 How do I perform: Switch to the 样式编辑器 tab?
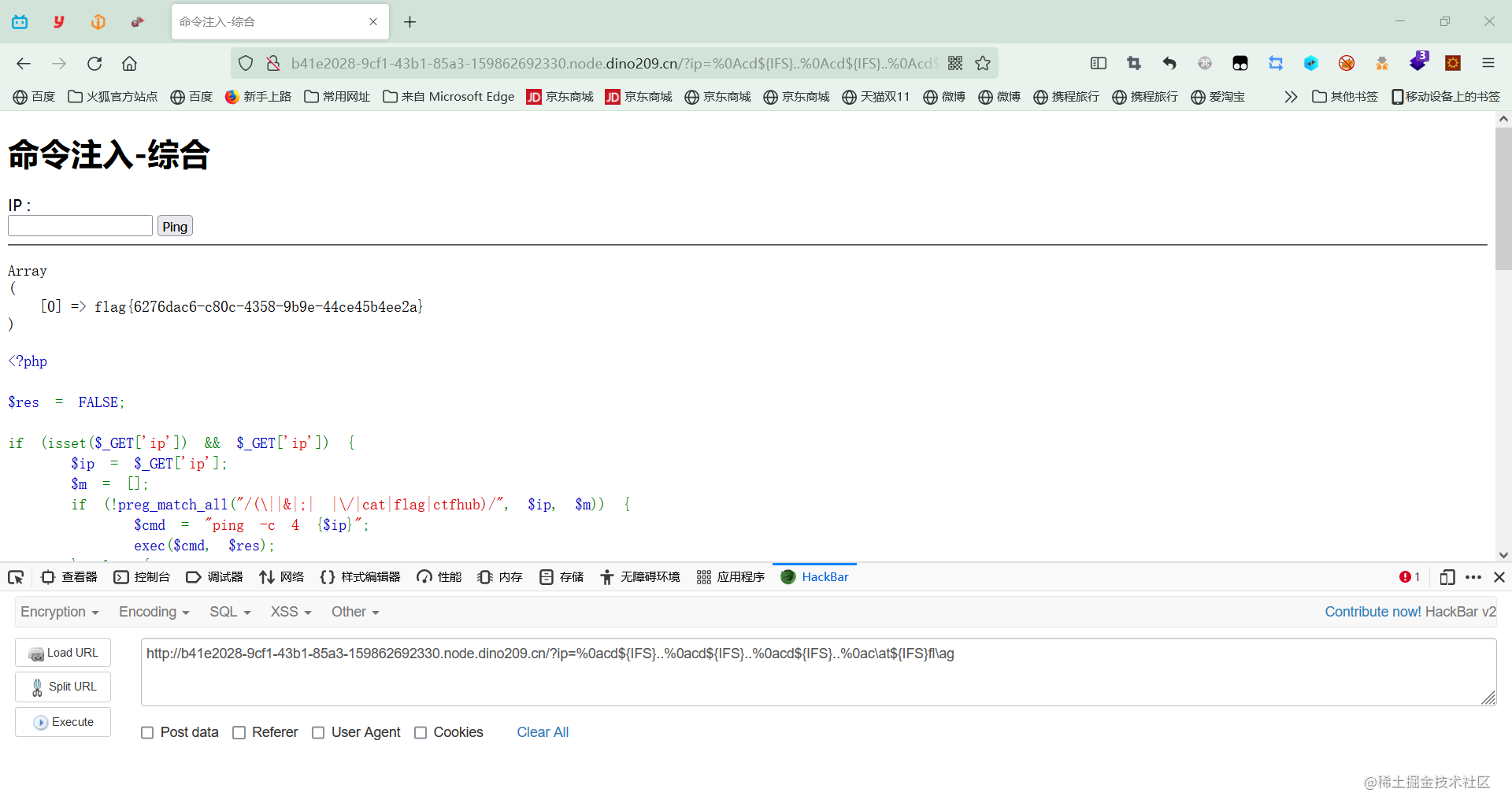[x=360, y=577]
